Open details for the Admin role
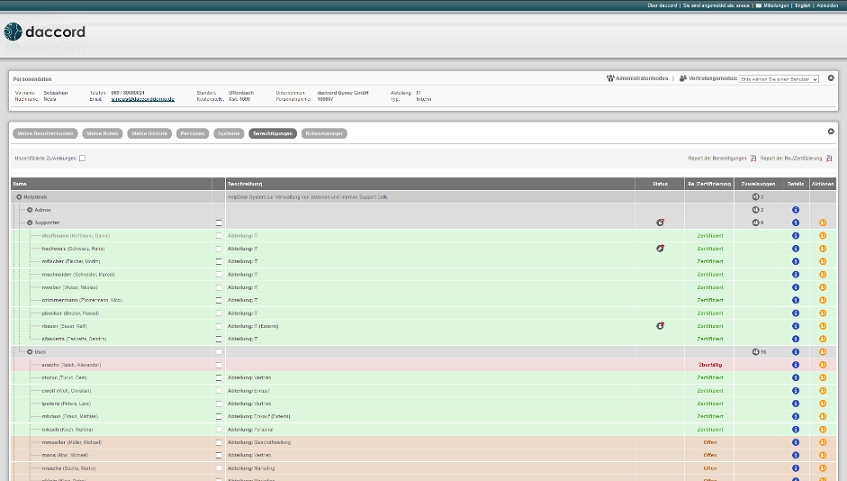The width and height of the screenshot is (847, 481). (x=795, y=210)
